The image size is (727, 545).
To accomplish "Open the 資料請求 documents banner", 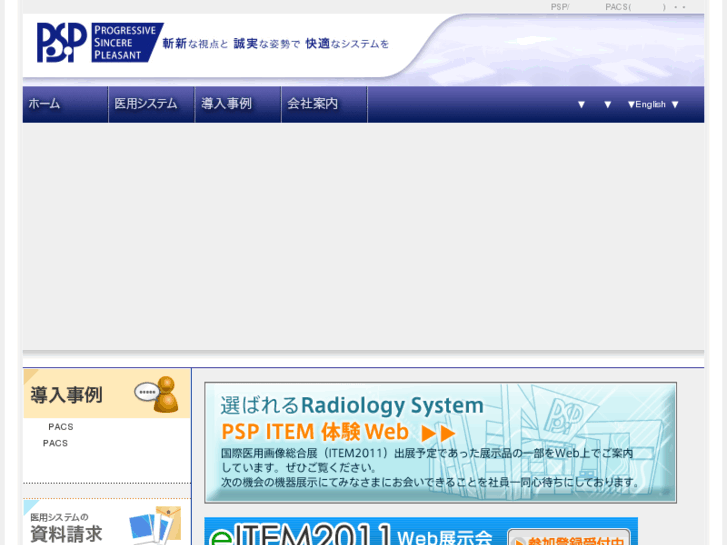I will click(107, 522).
